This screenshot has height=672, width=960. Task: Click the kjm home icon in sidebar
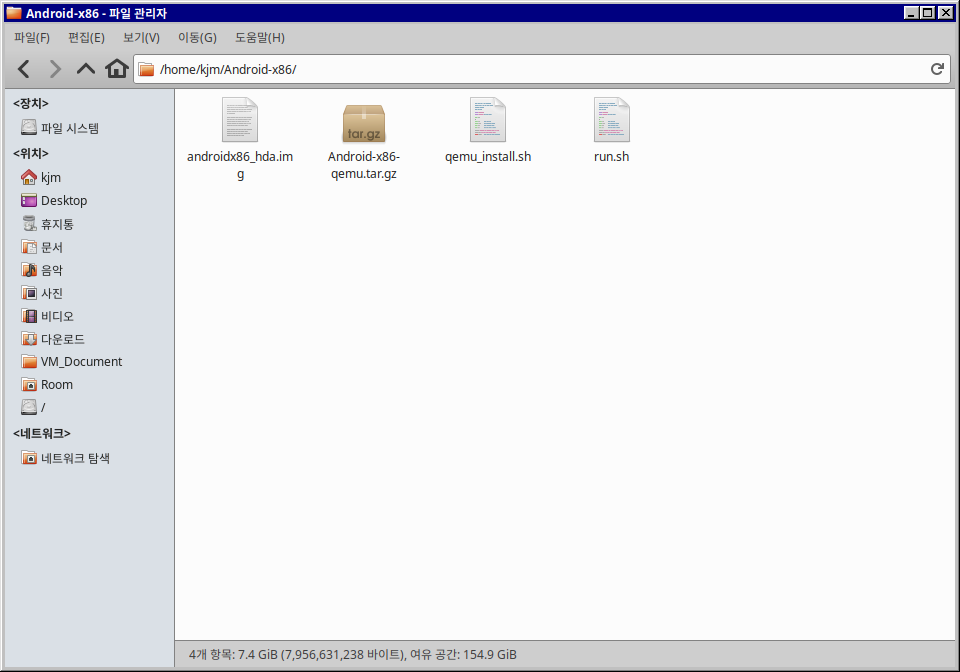pyautogui.click(x=29, y=177)
